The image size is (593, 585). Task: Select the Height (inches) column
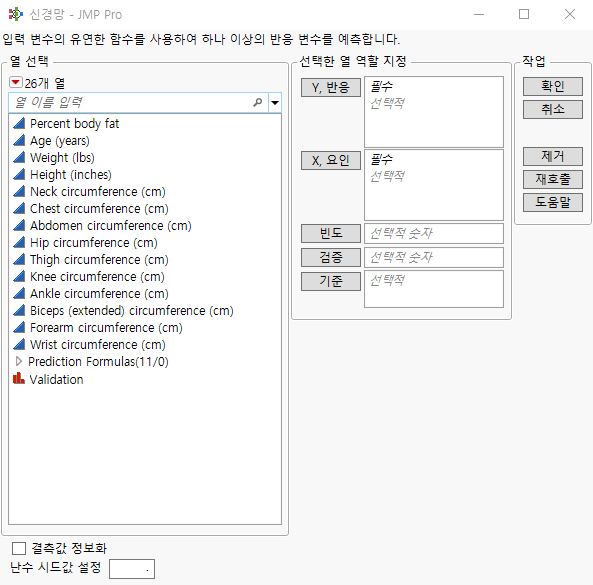click(71, 175)
